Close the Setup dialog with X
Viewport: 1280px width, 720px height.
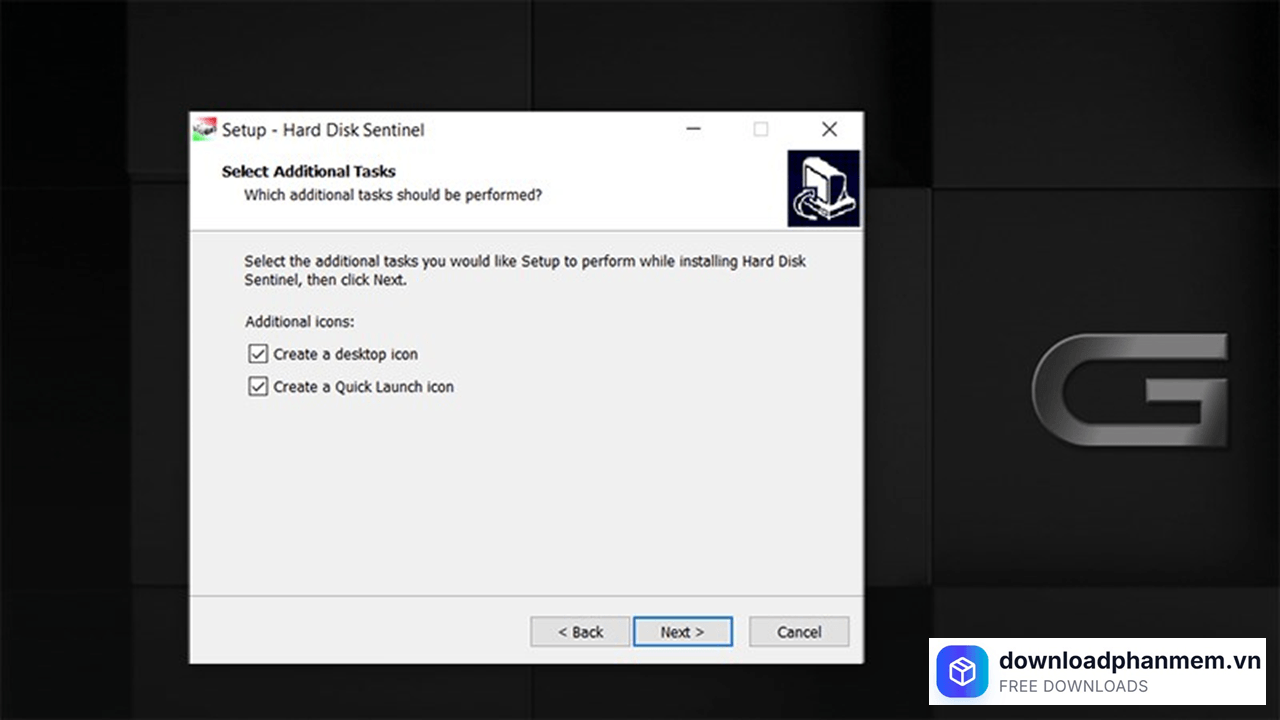pos(829,129)
